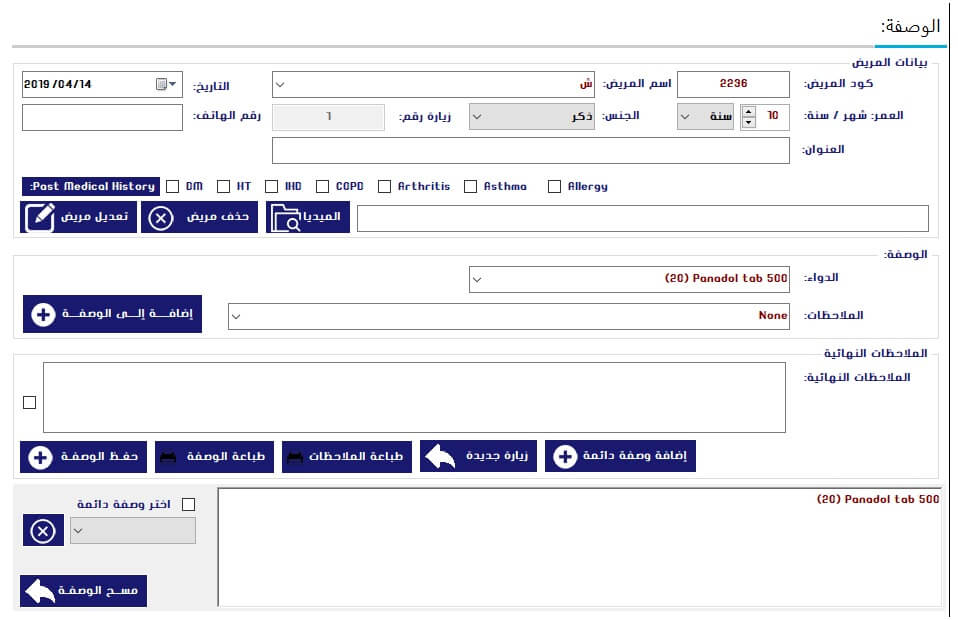This screenshot has height=620, width=958.
Task: Click the circled X icon on حذف مريض
Action: pos(161,217)
